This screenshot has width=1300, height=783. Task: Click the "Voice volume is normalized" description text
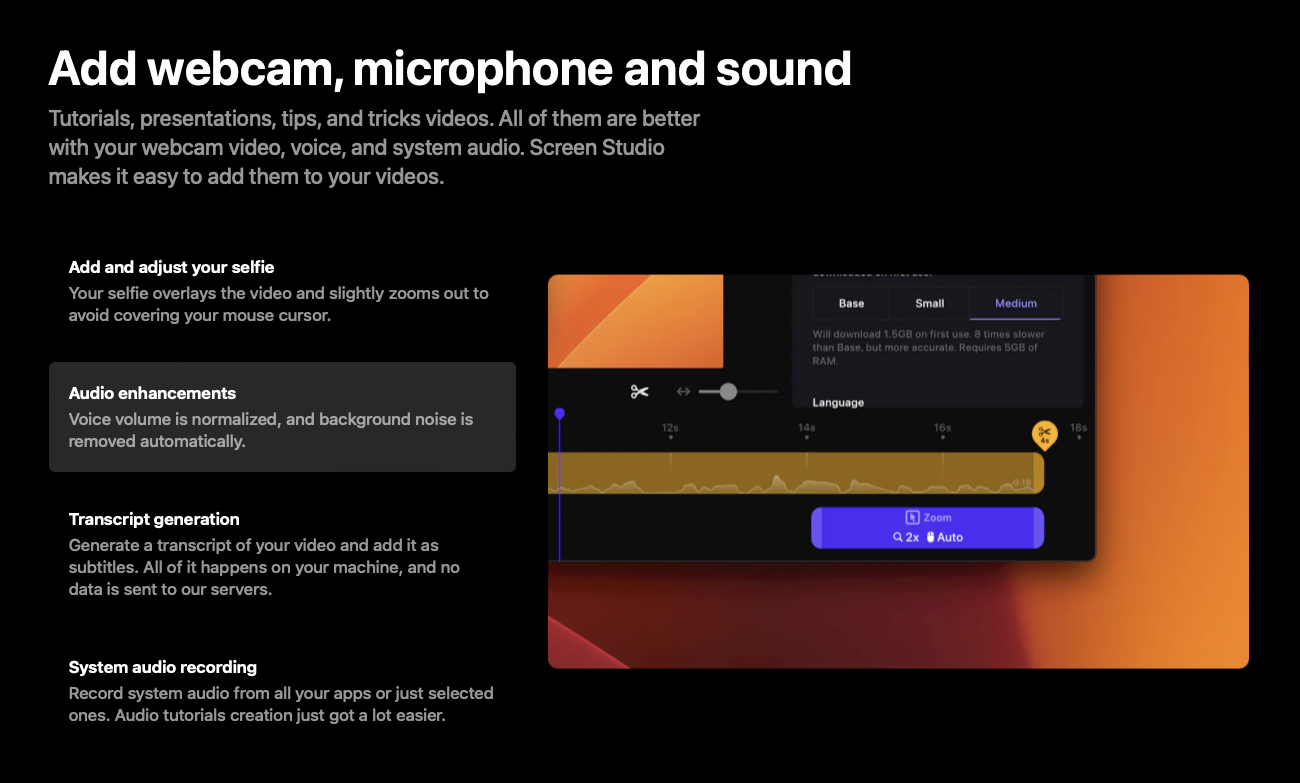coord(271,430)
